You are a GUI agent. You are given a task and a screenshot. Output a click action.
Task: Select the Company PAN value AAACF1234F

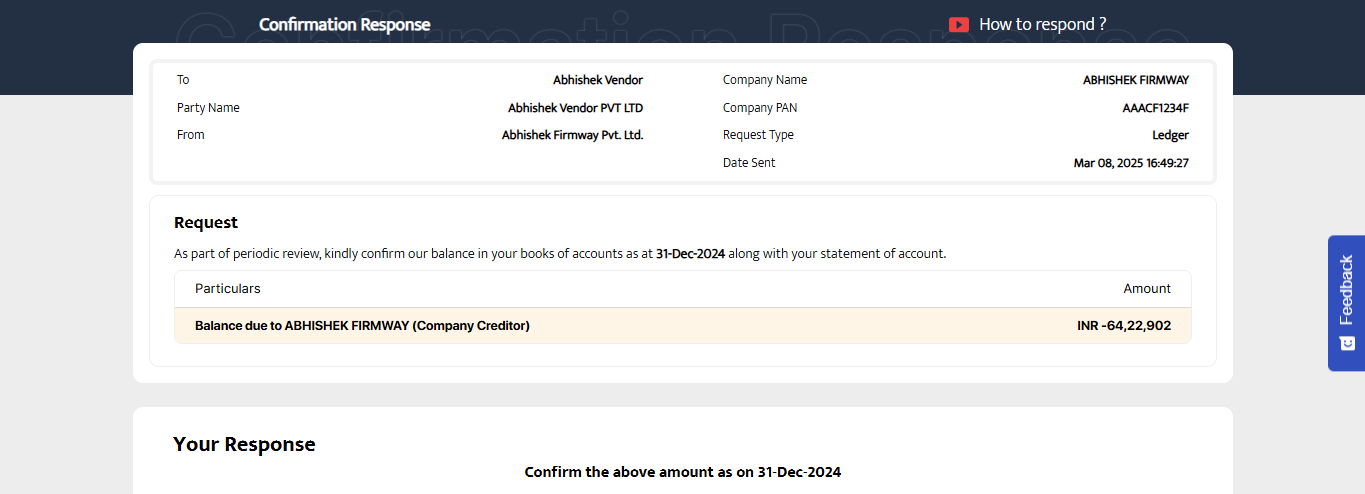[x=1155, y=108]
